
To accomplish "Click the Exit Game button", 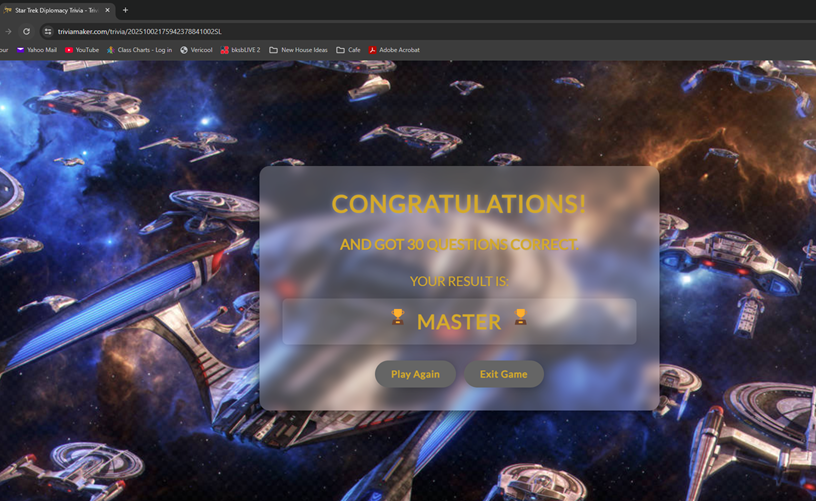I will (x=503, y=374).
